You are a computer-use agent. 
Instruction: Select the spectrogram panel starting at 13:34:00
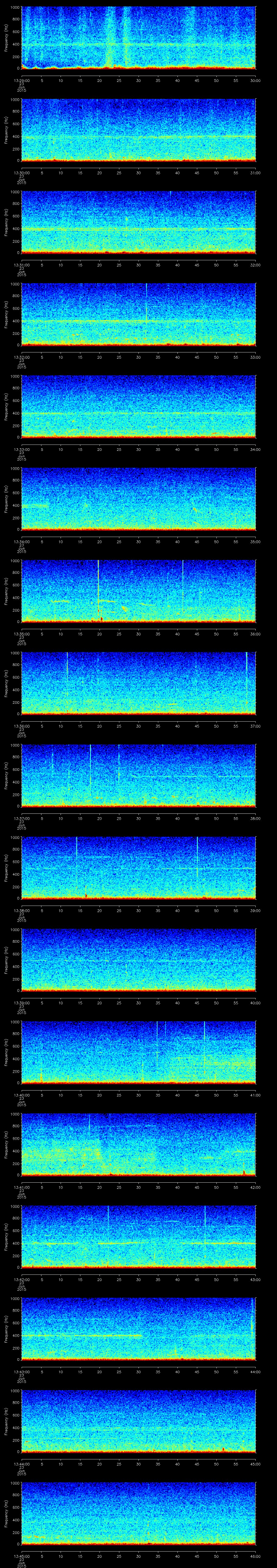[x=139, y=499]
